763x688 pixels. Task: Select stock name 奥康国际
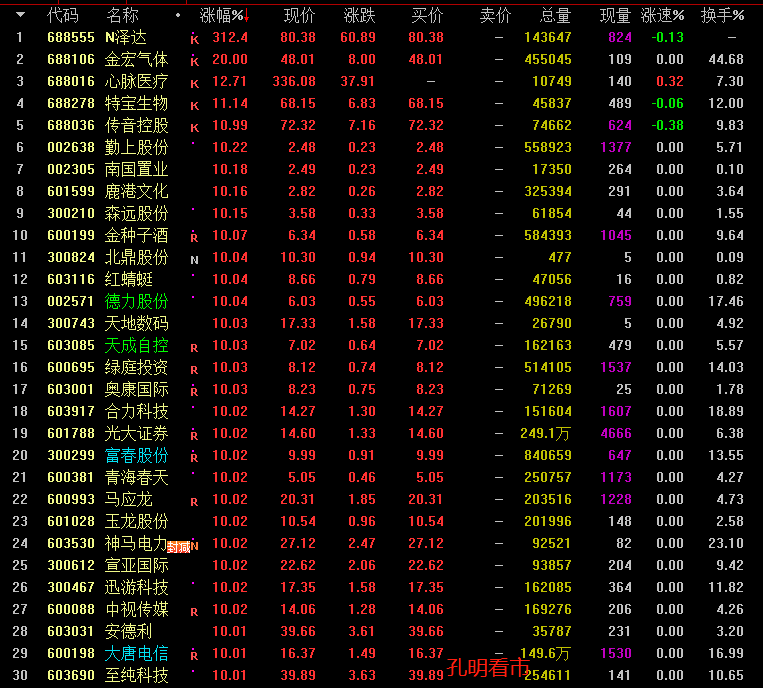click(136, 389)
